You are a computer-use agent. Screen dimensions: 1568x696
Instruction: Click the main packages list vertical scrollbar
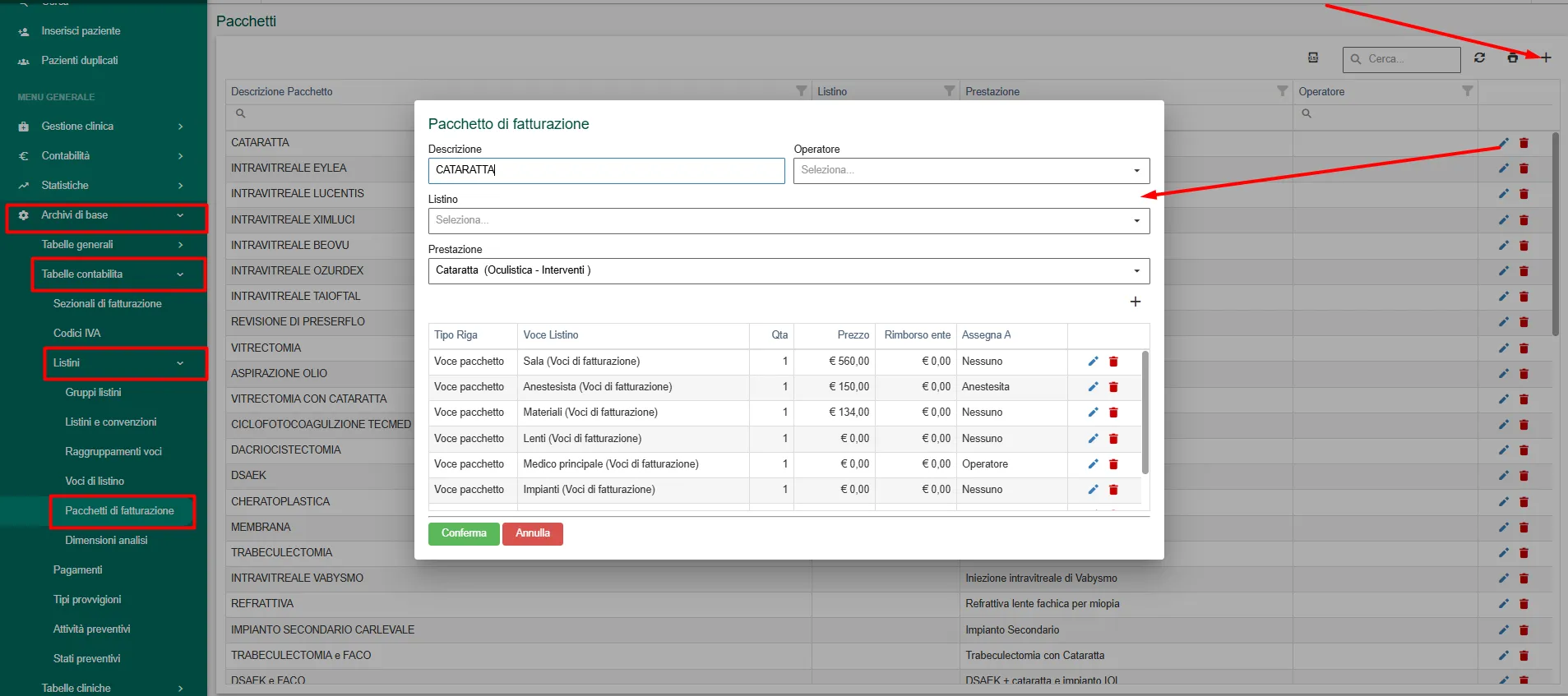[x=1555, y=234]
